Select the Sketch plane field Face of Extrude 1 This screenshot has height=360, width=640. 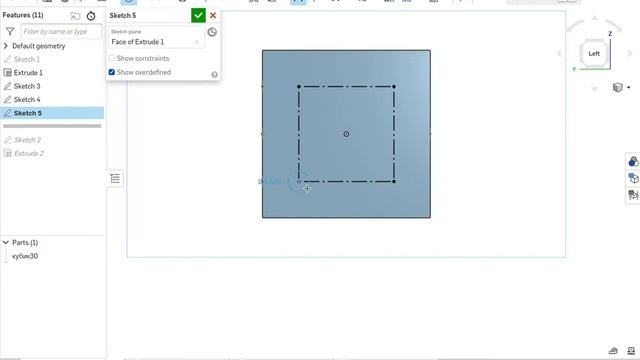click(156, 38)
